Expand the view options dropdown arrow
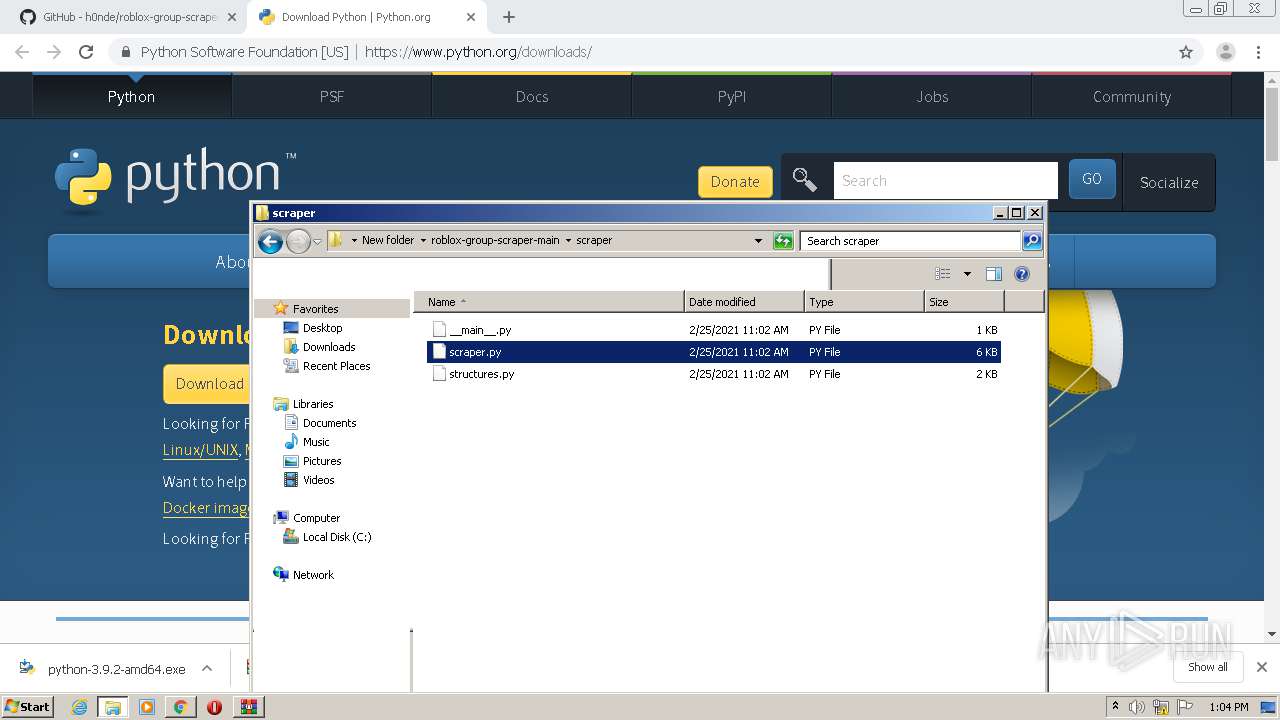This screenshot has width=1280, height=720. (967, 274)
